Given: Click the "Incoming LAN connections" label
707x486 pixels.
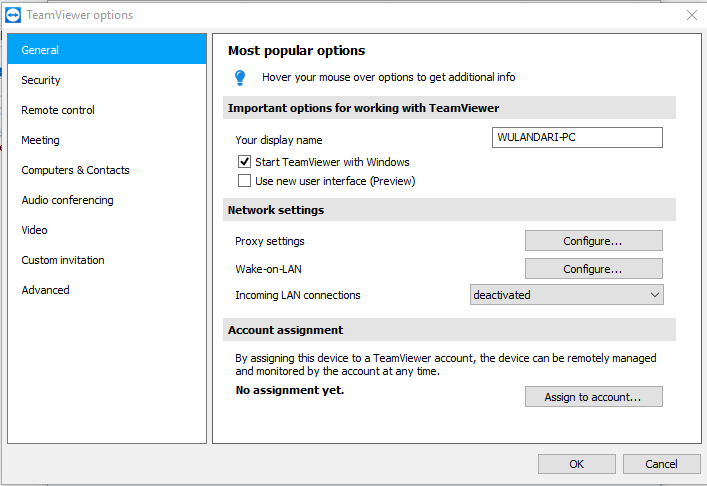Looking at the screenshot, I should (298, 295).
